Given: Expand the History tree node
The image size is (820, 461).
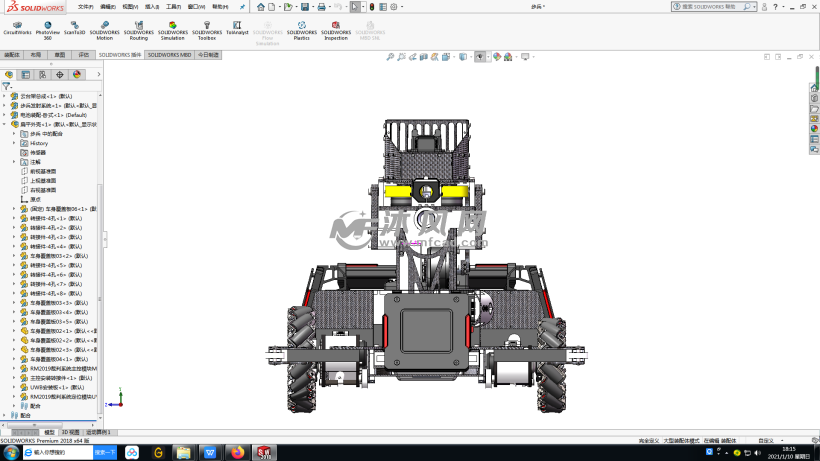Looking at the screenshot, I should (14, 143).
